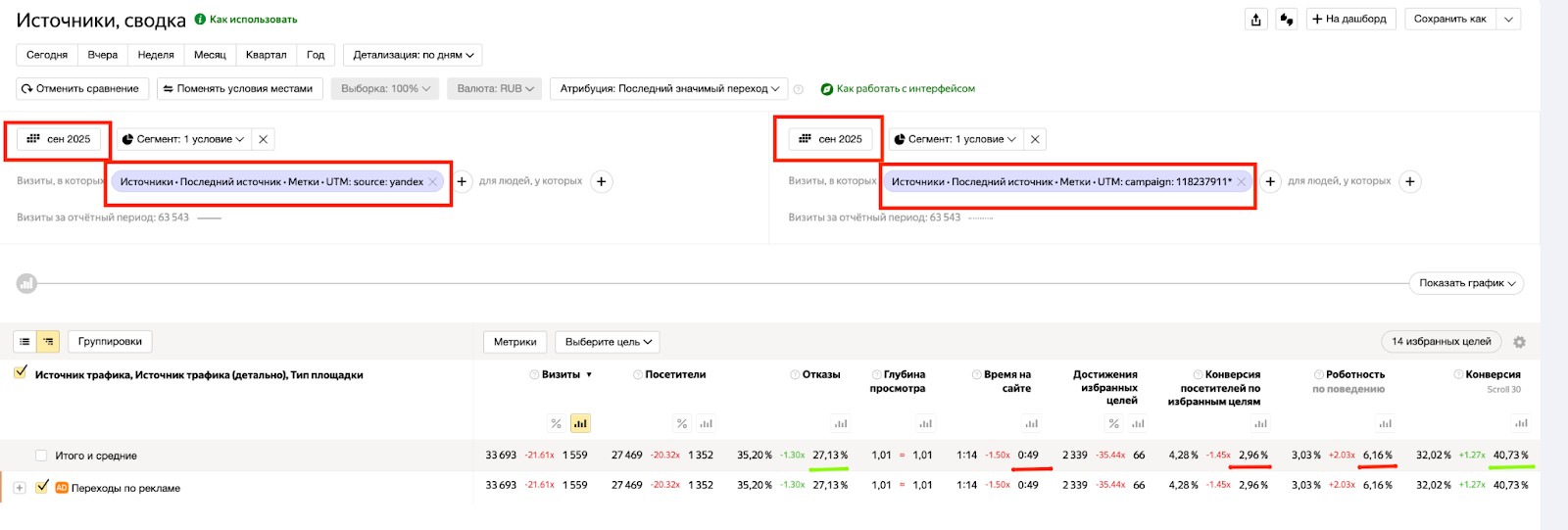Uncheck the Переходы по рекламе row
The height and width of the screenshot is (530, 1568).
click(42, 487)
